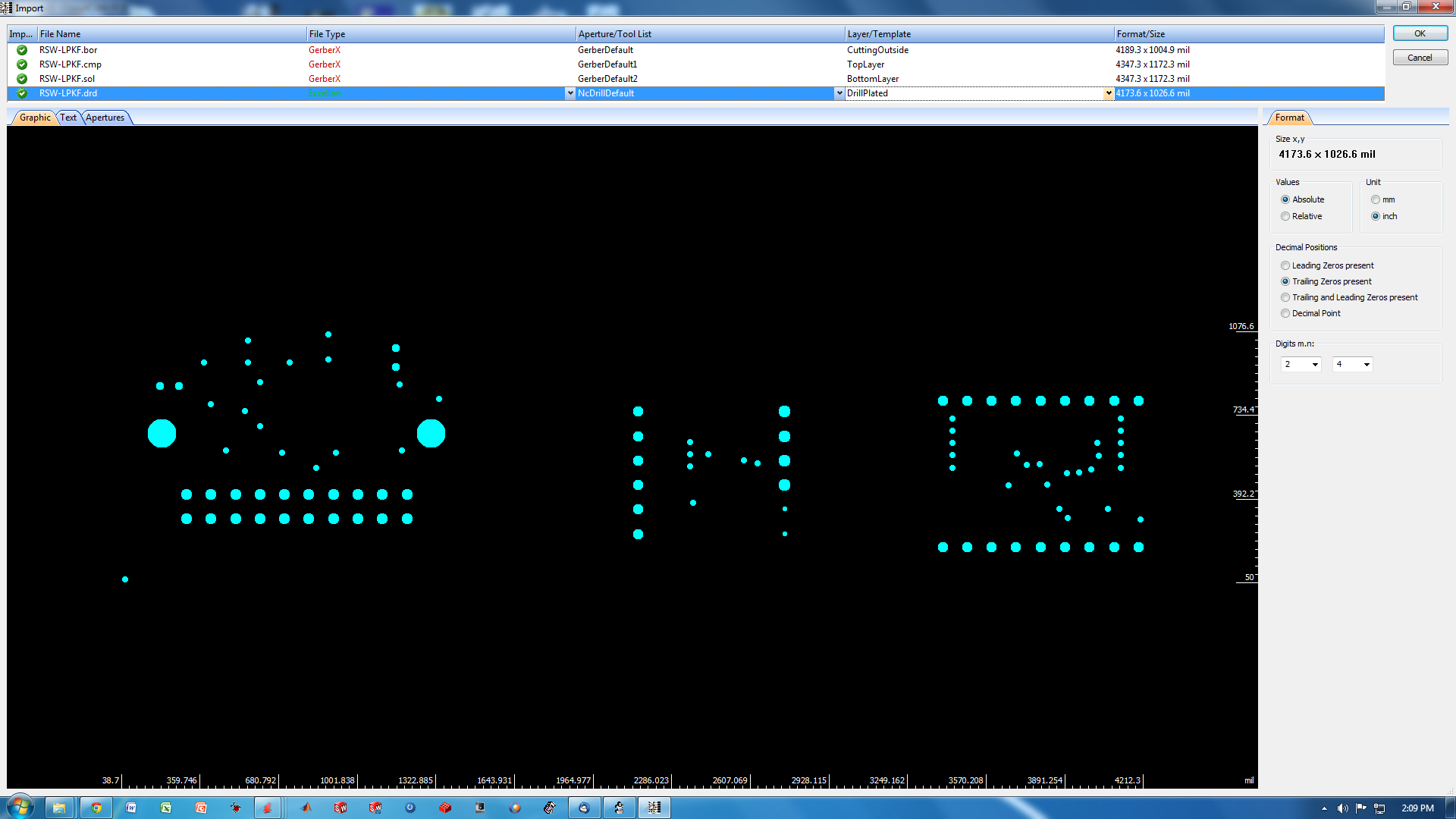Screen dimensions: 1456x819
Task: Open Microsoft Word from taskbar
Action: (131, 808)
